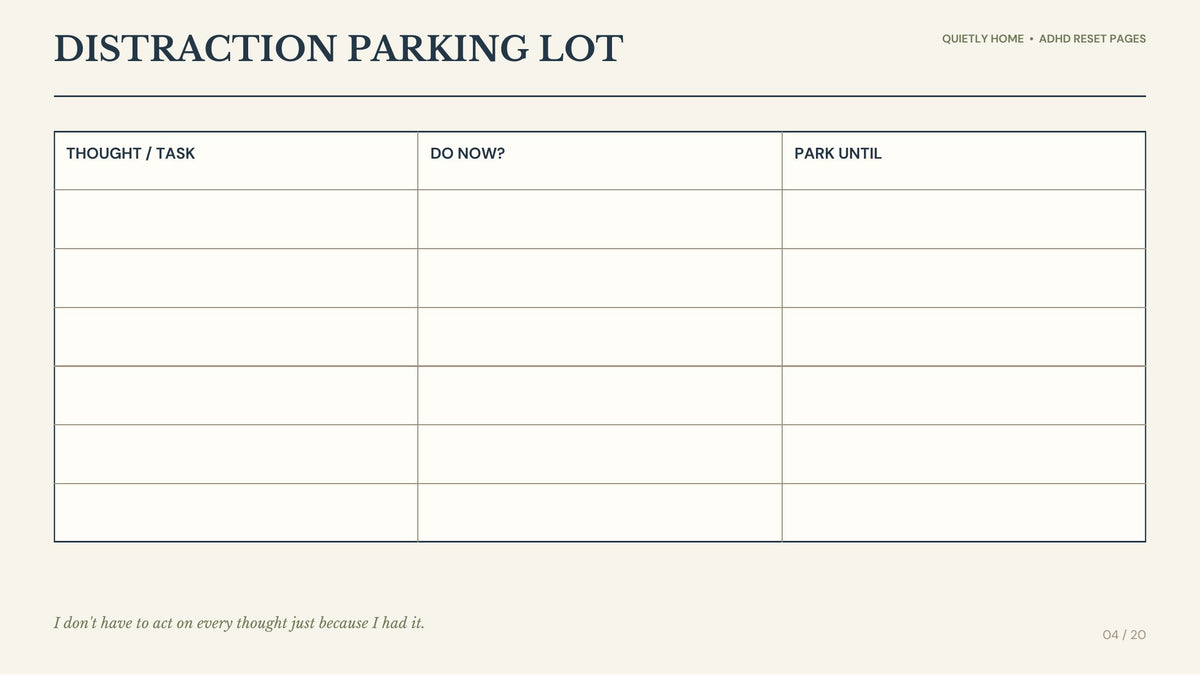
Task: Click second row cell under Park Until
Action: coord(964,278)
